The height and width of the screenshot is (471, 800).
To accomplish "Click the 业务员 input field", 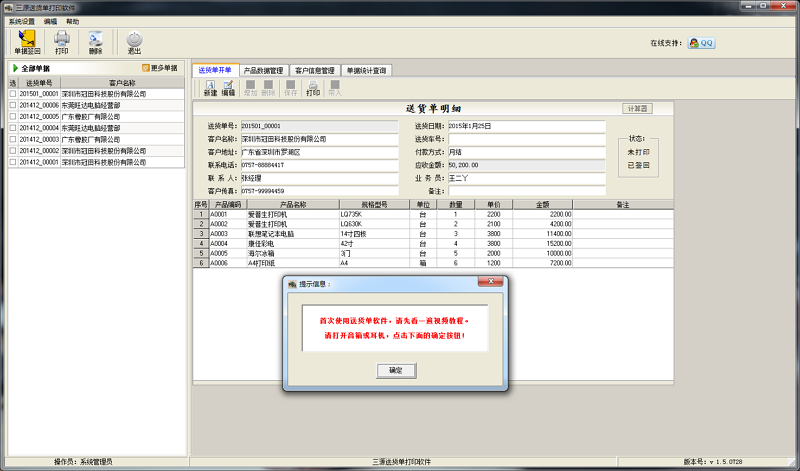I will [527, 178].
